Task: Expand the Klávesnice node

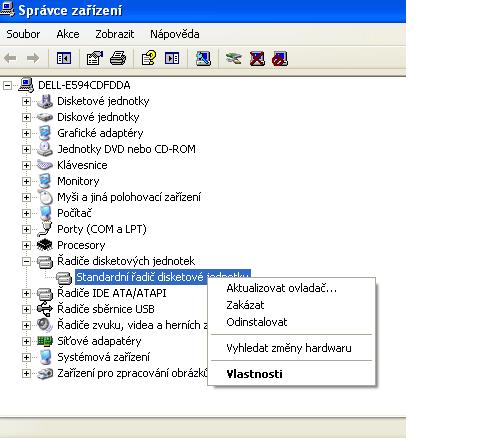Action: pyautogui.click(x=26, y=165)
